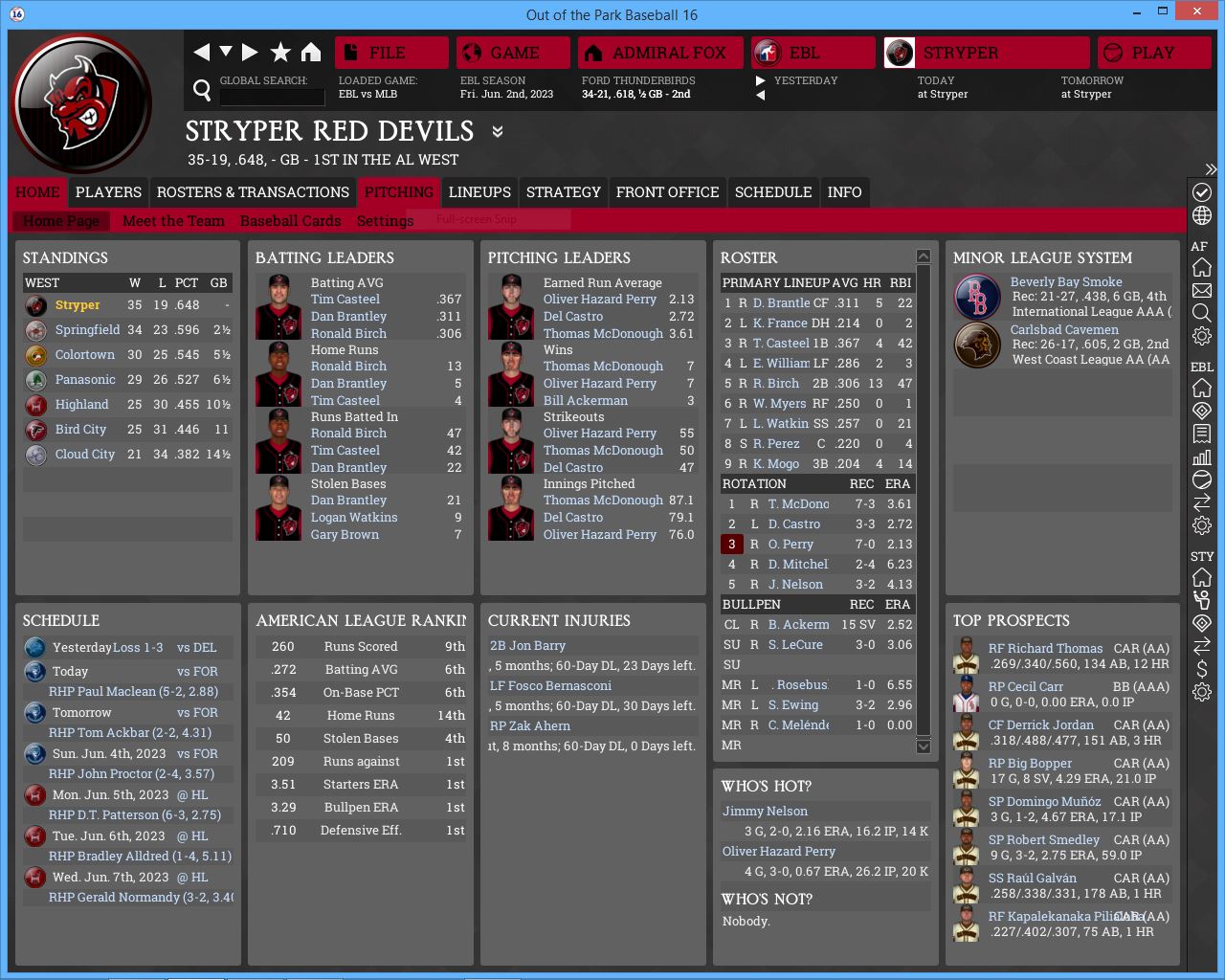Open the AF section mail envelope icon
The width and height of the screenshot is (1225, 980).
(1202, 290)
